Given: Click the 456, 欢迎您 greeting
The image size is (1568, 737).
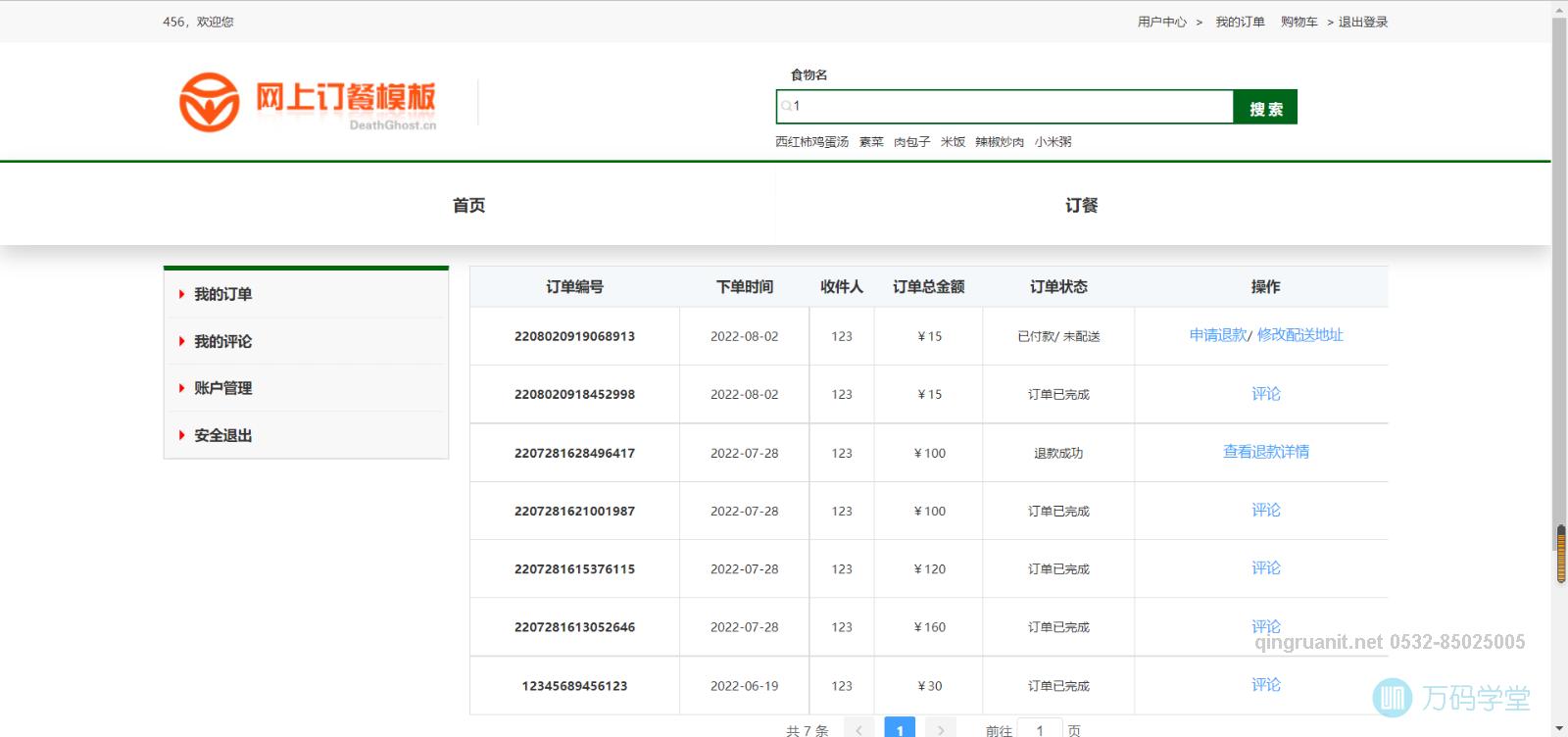Looking at the screenshot, I should click(198, 22).
